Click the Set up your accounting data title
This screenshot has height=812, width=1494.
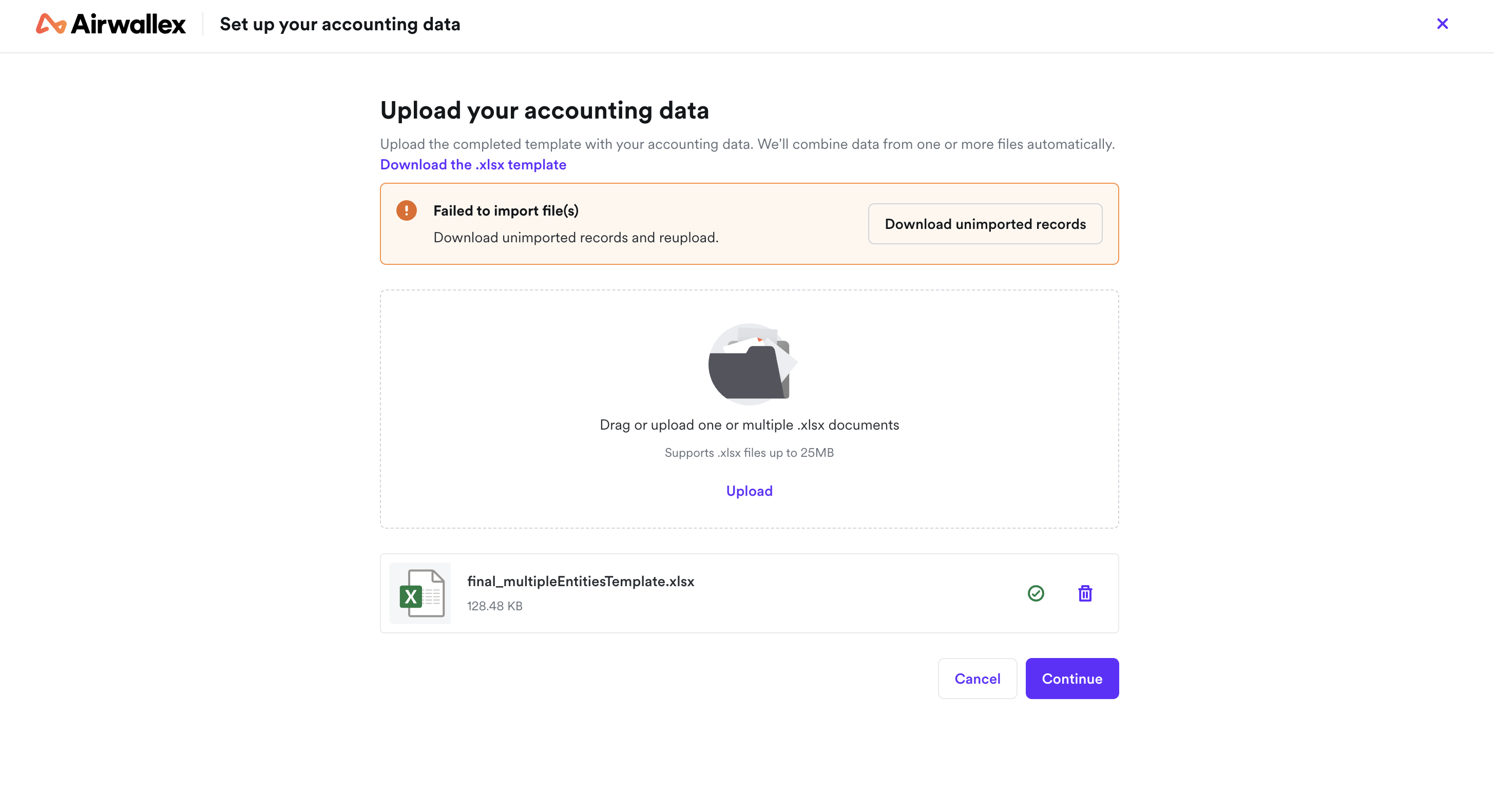tap(339, 24)
